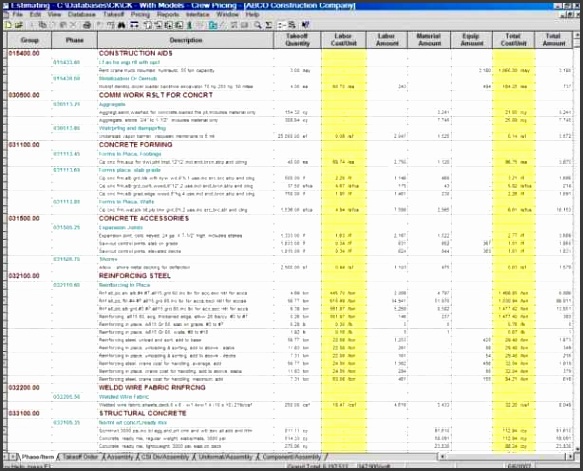Click the Group column header
This screenshot has height=471, width=583.
coord(29,40)
